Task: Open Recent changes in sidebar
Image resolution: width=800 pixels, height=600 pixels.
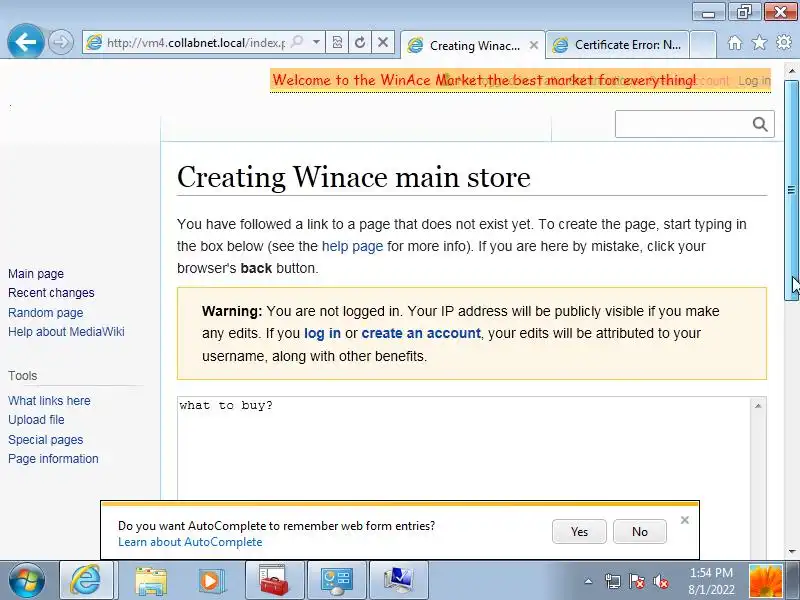Action: click(51, 293)
